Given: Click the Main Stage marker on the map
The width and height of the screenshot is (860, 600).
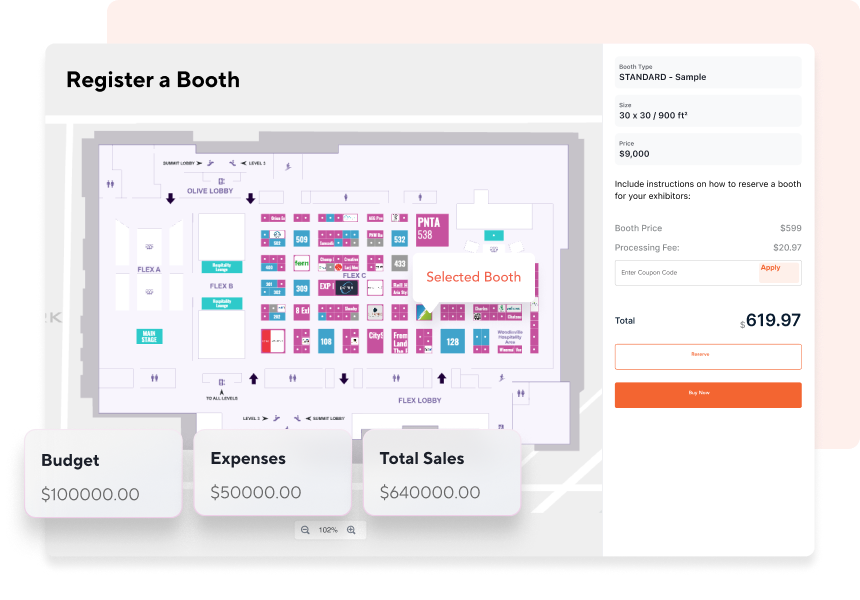Looking at the screenshot, I should (x=148, y=337).
